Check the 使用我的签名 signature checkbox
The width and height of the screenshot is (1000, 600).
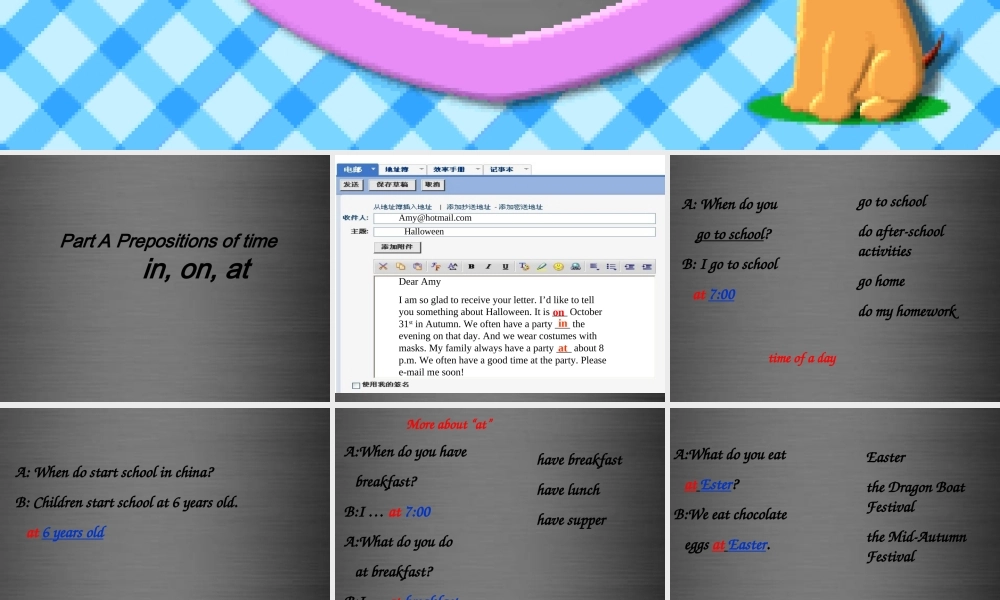tap(356, 384)
